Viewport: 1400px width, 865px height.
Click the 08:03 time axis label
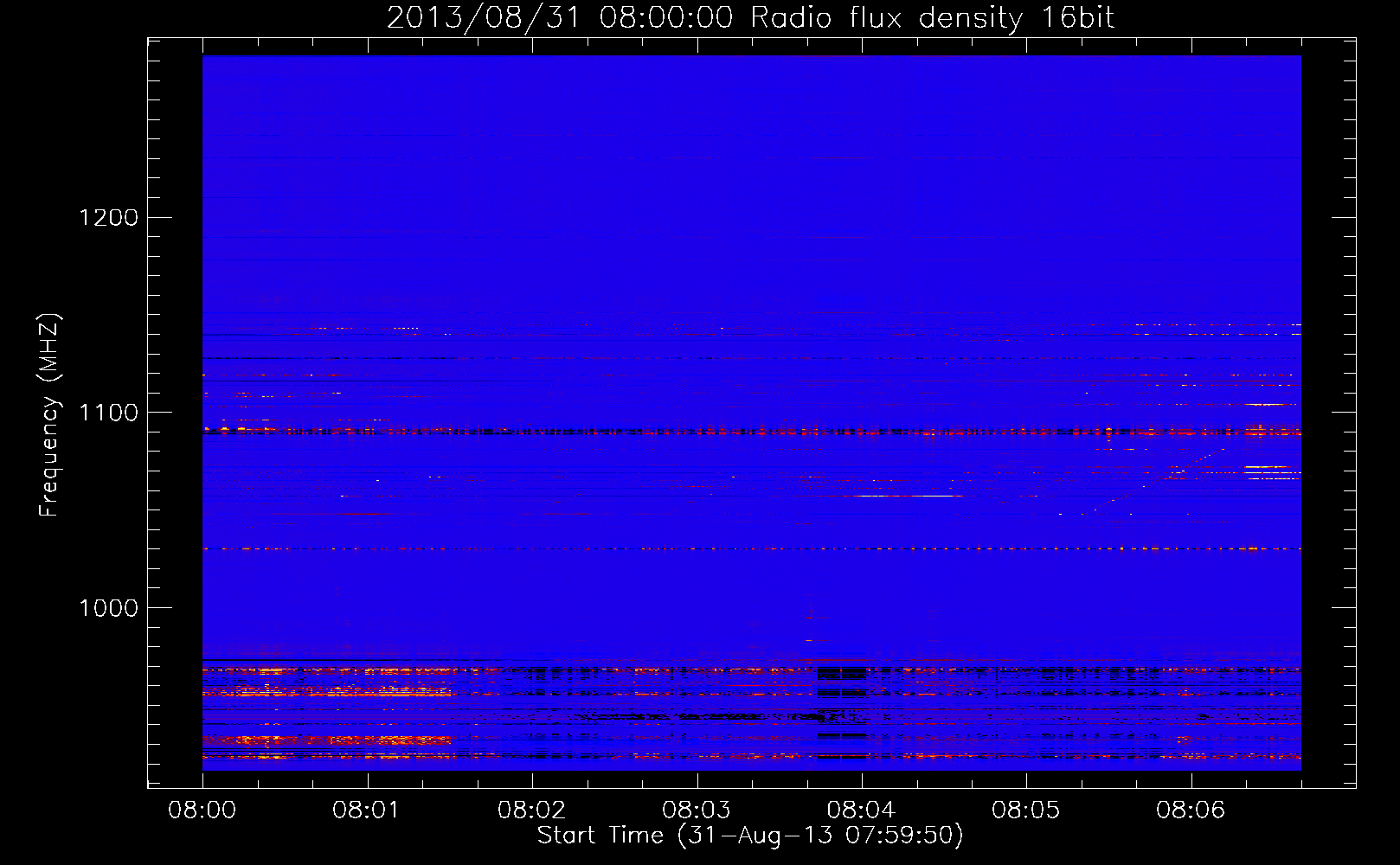pyautogui.click(x=697, y=811)
